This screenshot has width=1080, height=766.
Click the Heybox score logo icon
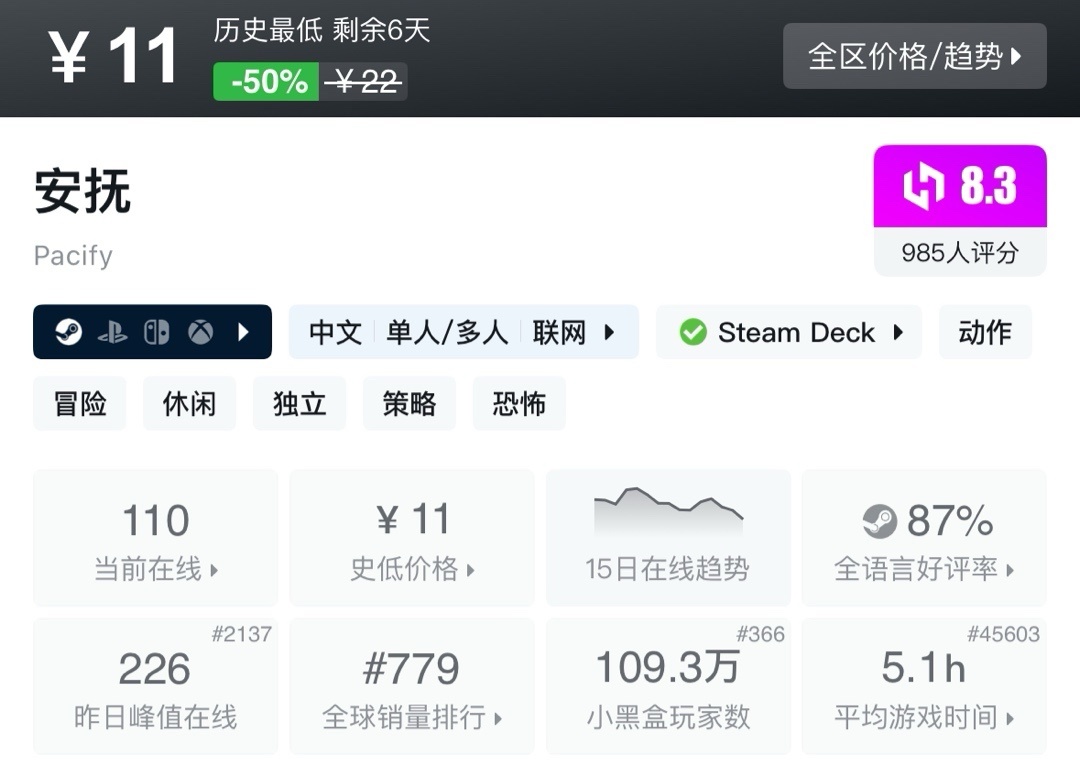click(x=923, y=187)
